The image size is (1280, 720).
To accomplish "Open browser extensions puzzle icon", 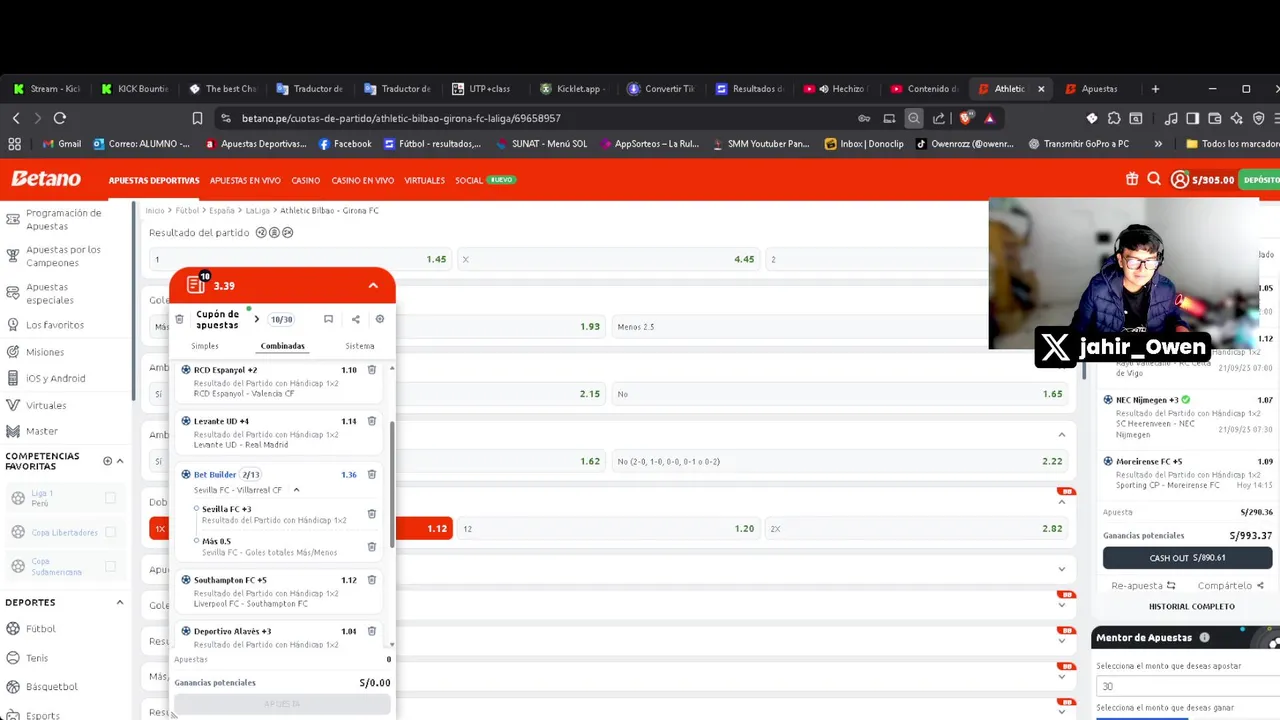I will (x=1114, y=118).
